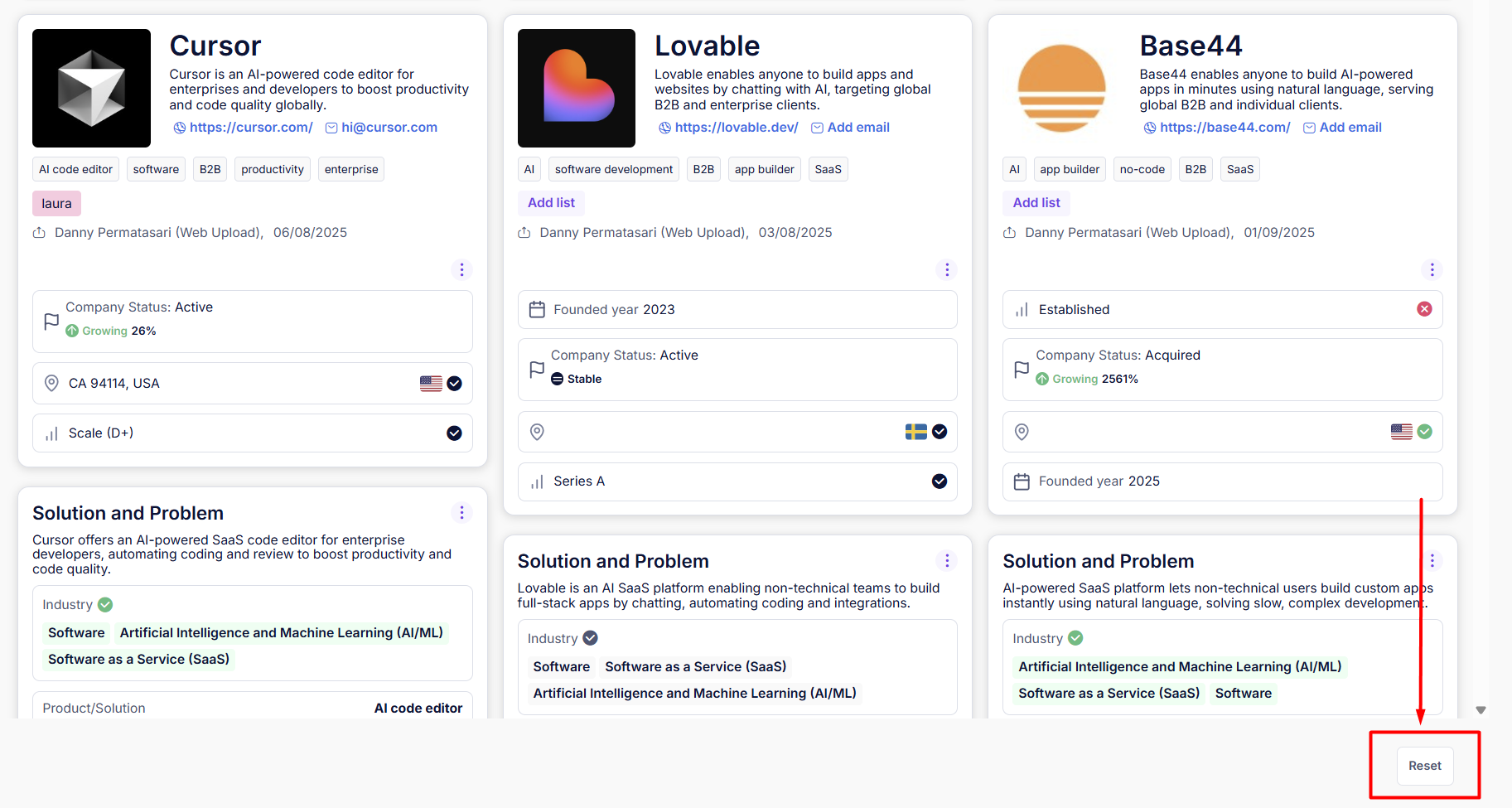Image resolution: width=1512 pixels, height=808 pixels.
Task: Open the Base44 card three-dot menu
Action: (x=1432, y=270)
